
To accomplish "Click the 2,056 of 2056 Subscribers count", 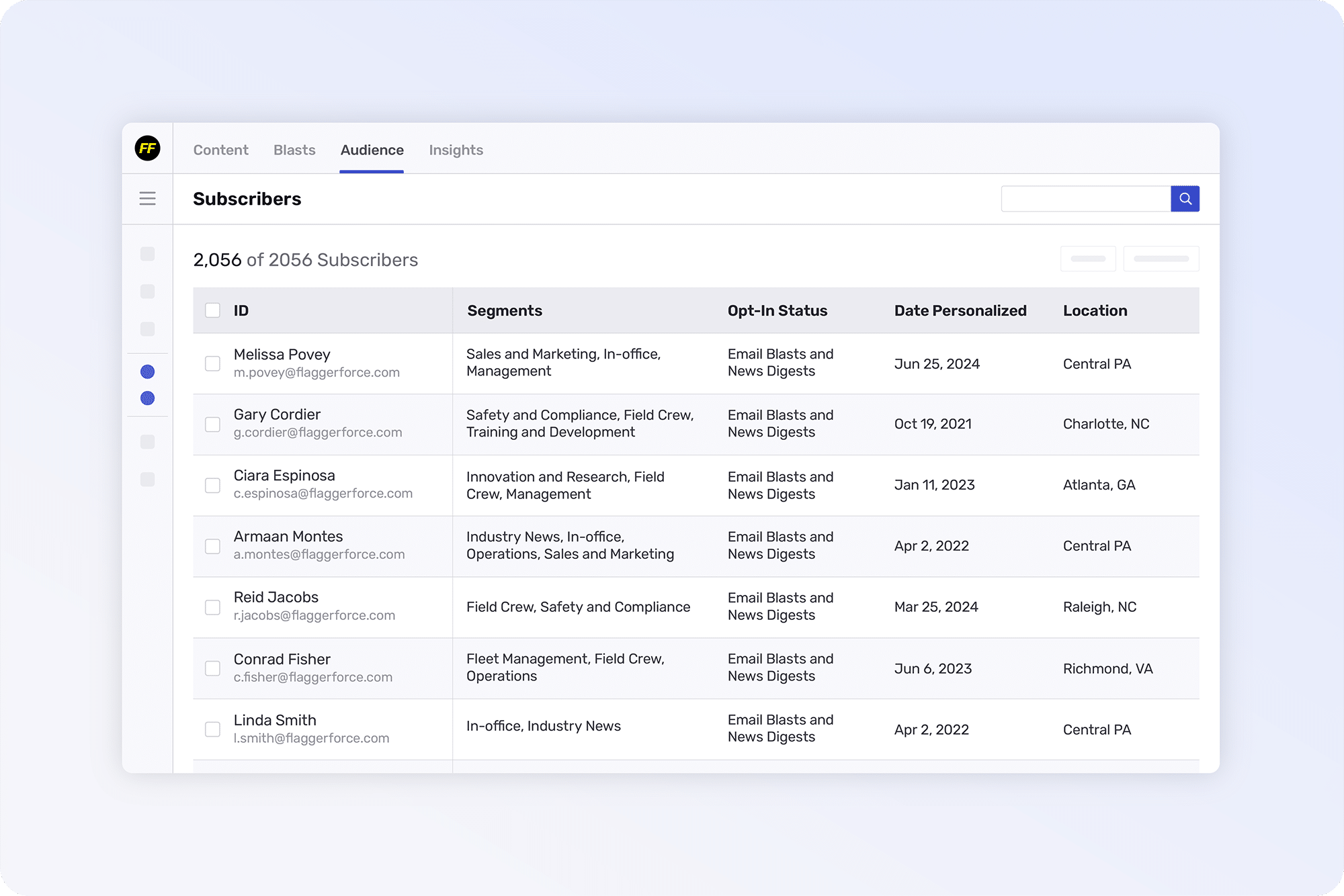I will click(x=305, y=260).
